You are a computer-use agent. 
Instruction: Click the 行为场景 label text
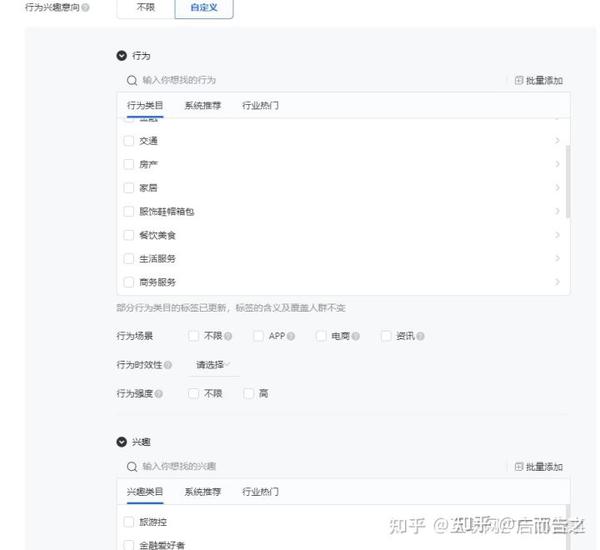coord(135,336)
